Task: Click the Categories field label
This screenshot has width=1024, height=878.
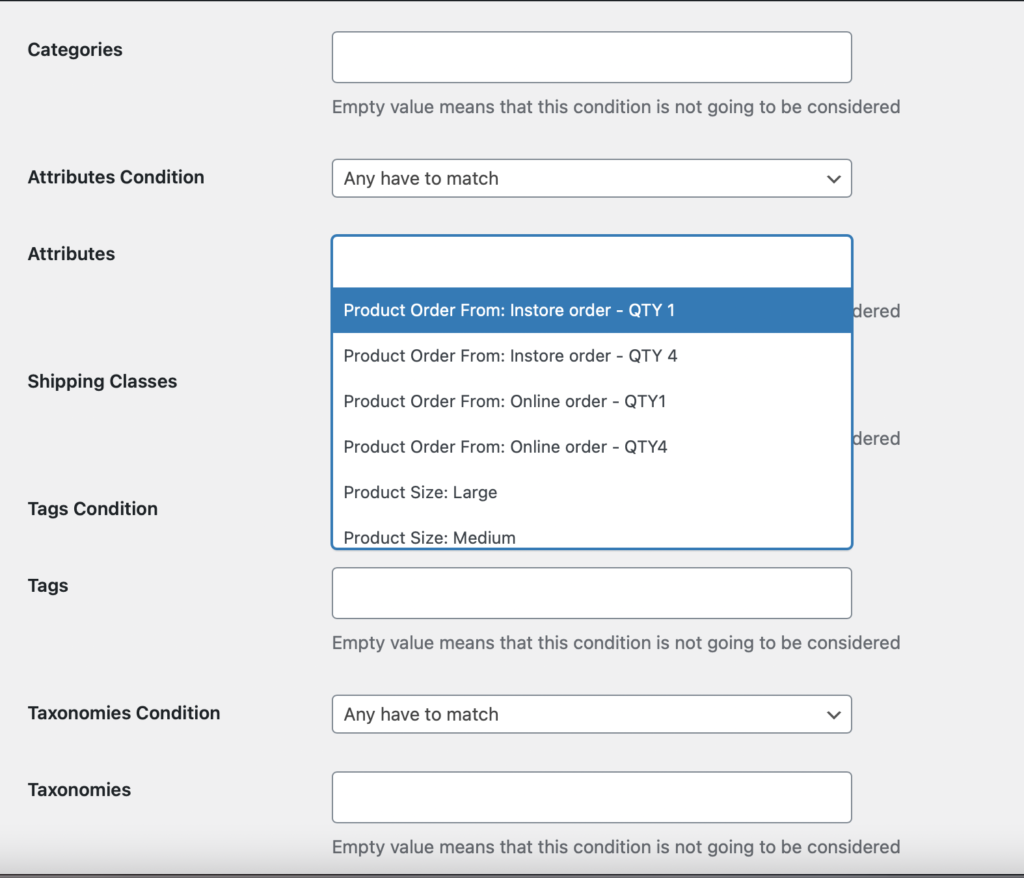Action: pyautogui.click(x=75, y=50)
